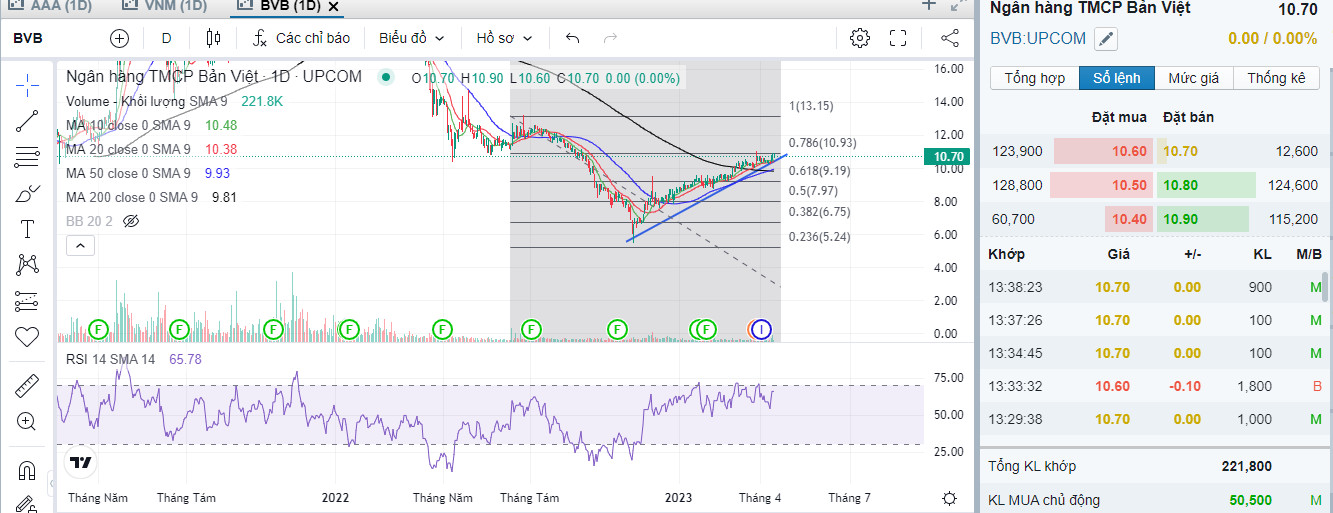Open the Tổng hợp tab

[1034, 78]
